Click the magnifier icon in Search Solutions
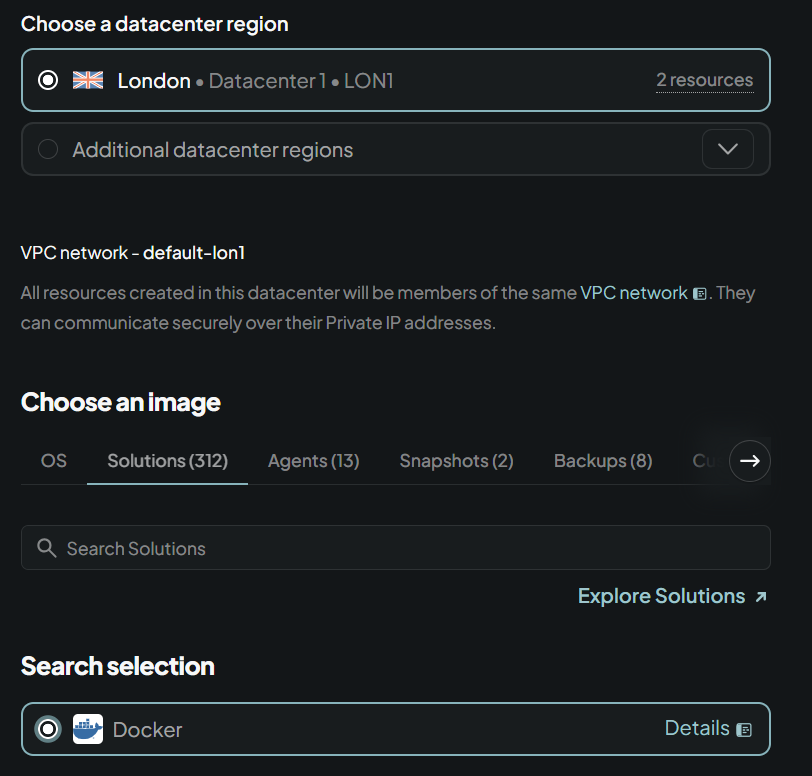Viewport: 812px width, 776px height. click(47, 548)
